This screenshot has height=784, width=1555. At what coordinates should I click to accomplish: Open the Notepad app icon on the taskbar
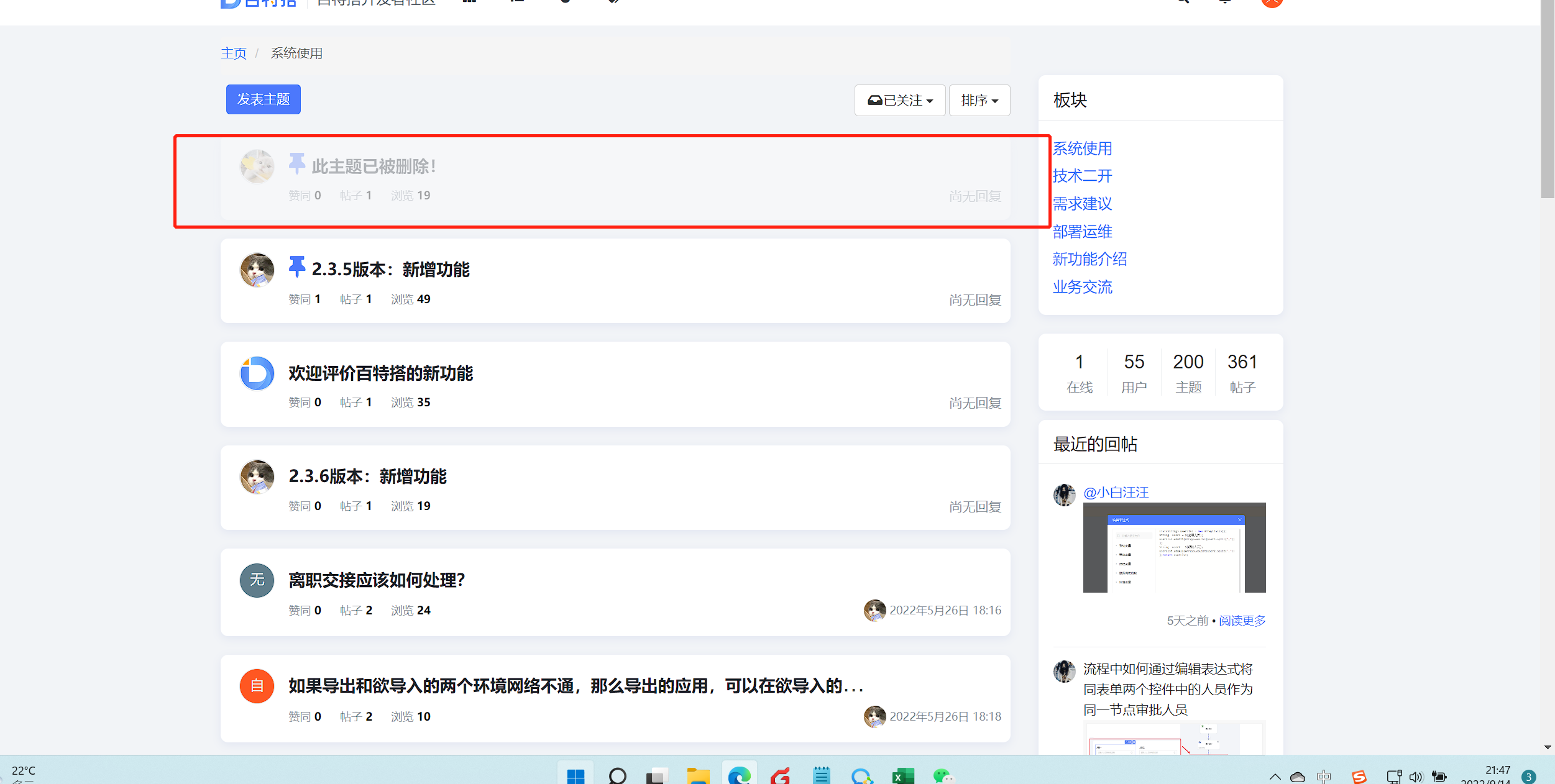click(x=822, y=777)
